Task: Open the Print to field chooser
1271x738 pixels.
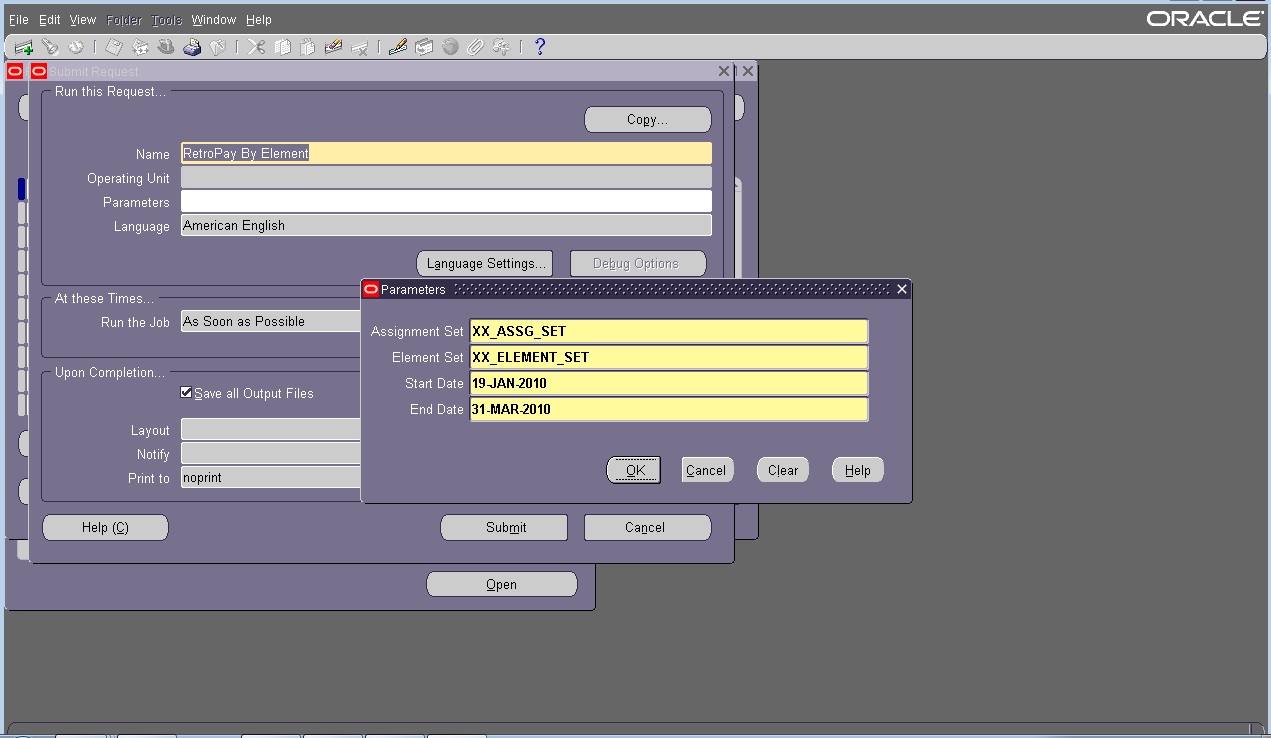Action: pos(270,478)
